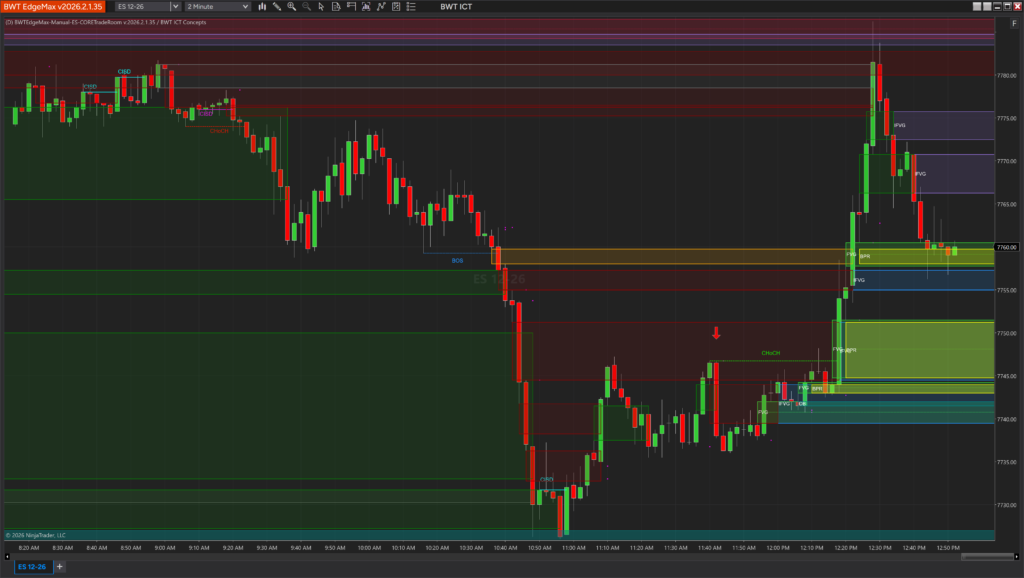Select the drawing tools pencil icon
Image resolution: width=1024 pixels, height=578 pixels.
click(277, 7)
